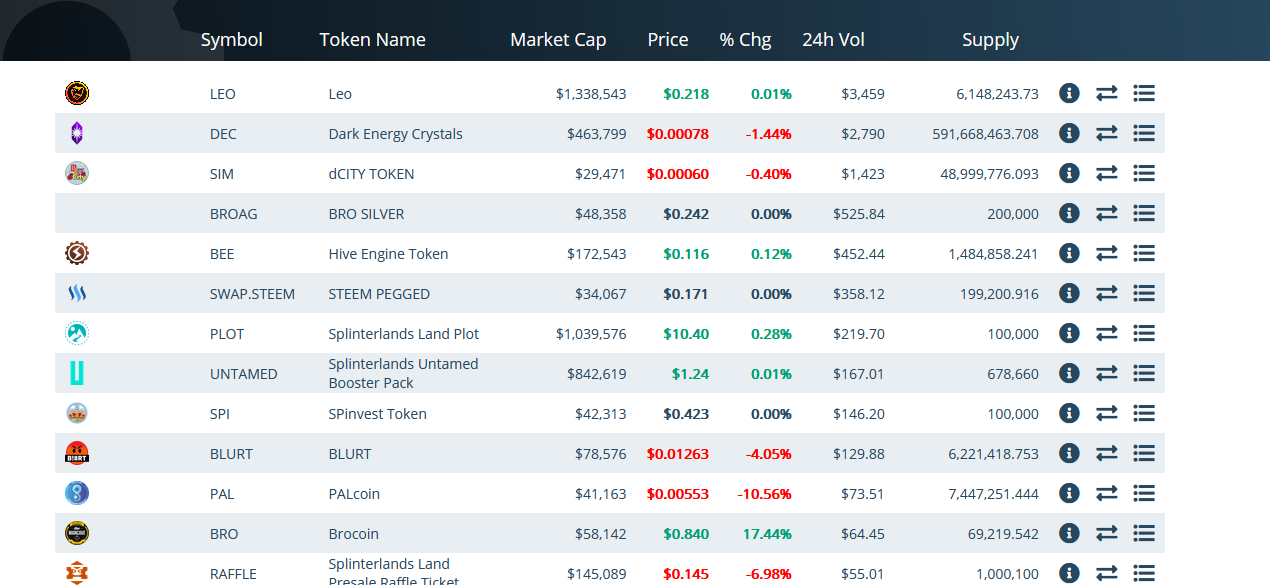
Task: Open info icon for SPinvest Token
Action: click(x=1069, y=413)
